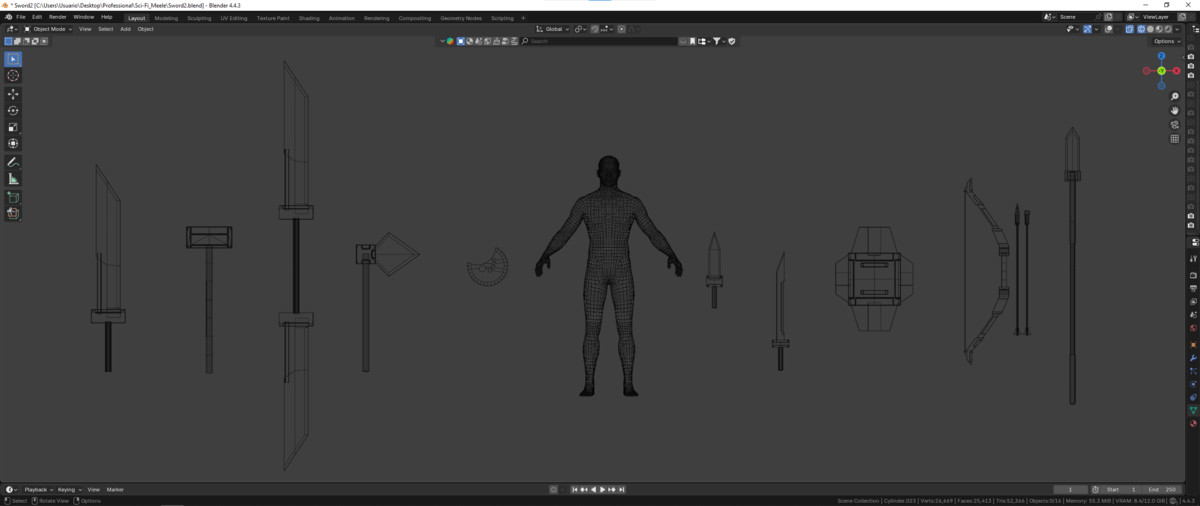
Task: Open Playback dropdown in timeline
Action: click(38, 490)
